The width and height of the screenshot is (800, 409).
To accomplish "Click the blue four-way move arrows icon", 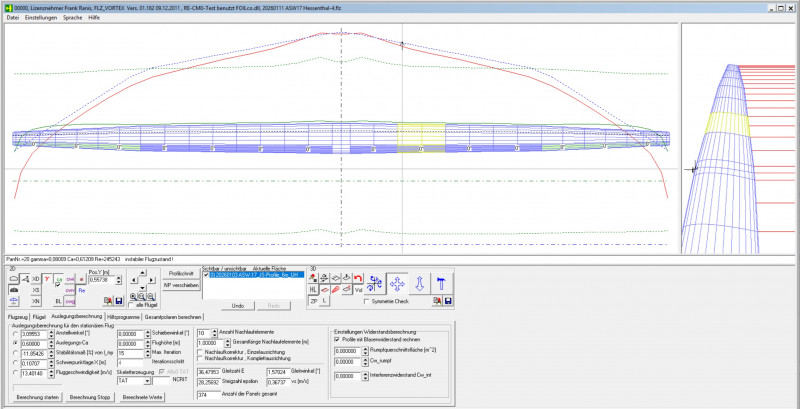I will 396,283.
